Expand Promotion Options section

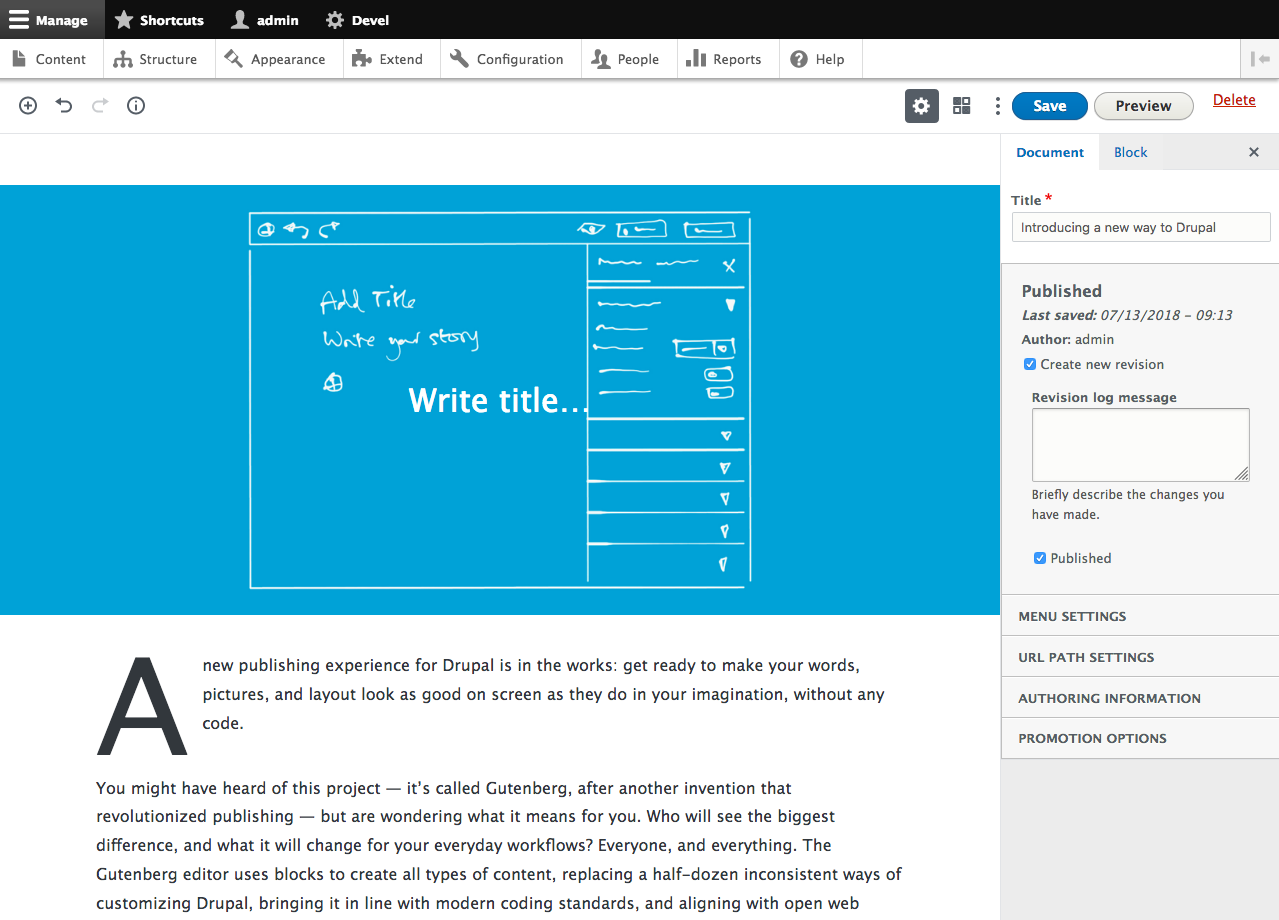pyautogui.click(x=1092, y=738)
